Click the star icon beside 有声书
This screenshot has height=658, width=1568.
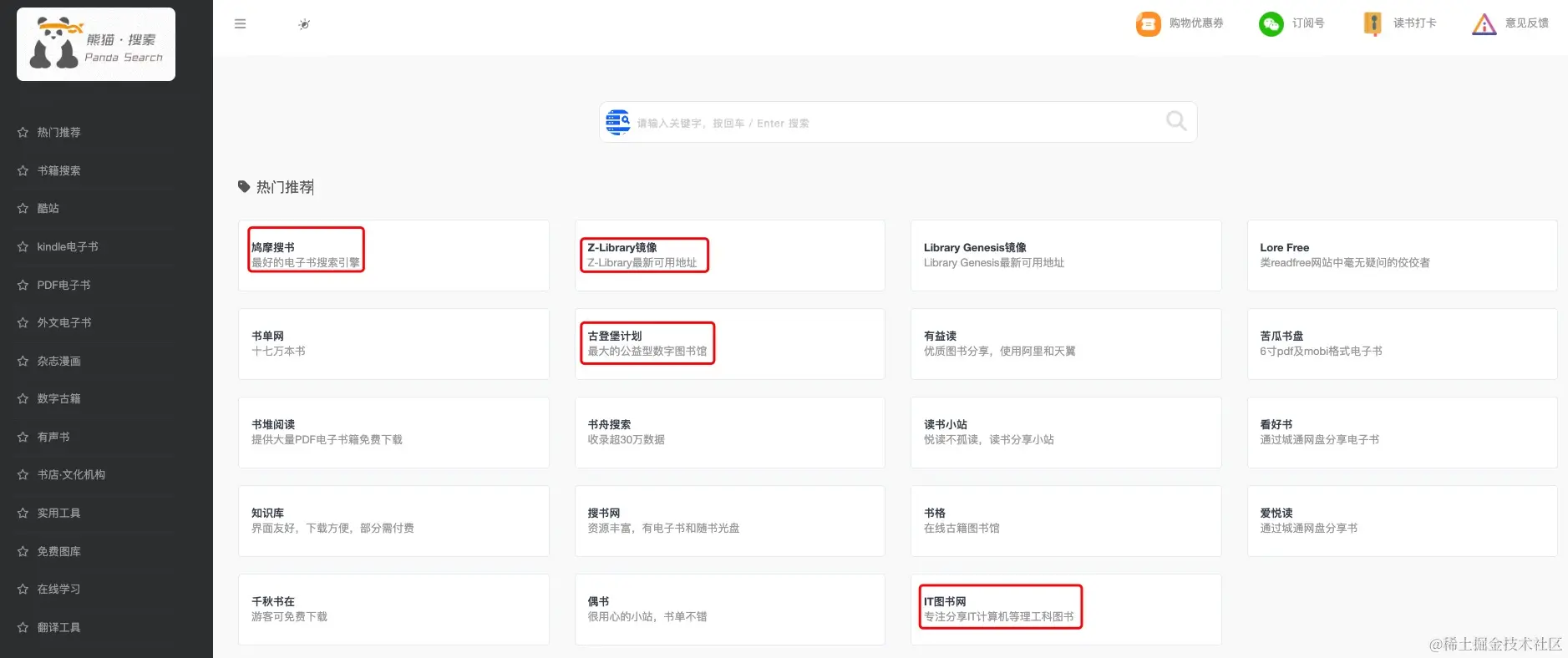point(23,437)
